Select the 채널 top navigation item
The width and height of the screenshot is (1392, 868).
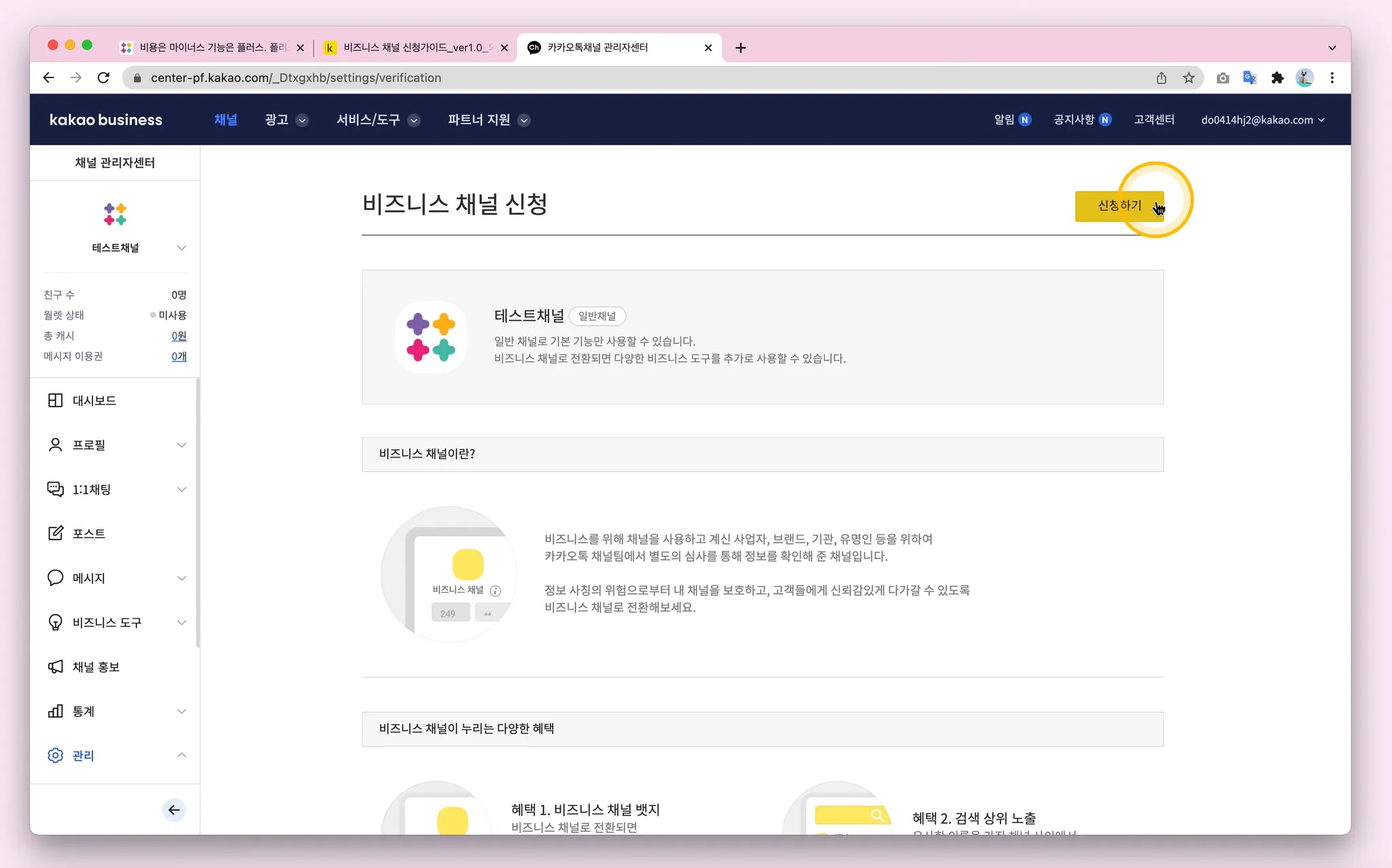point(226,120)
